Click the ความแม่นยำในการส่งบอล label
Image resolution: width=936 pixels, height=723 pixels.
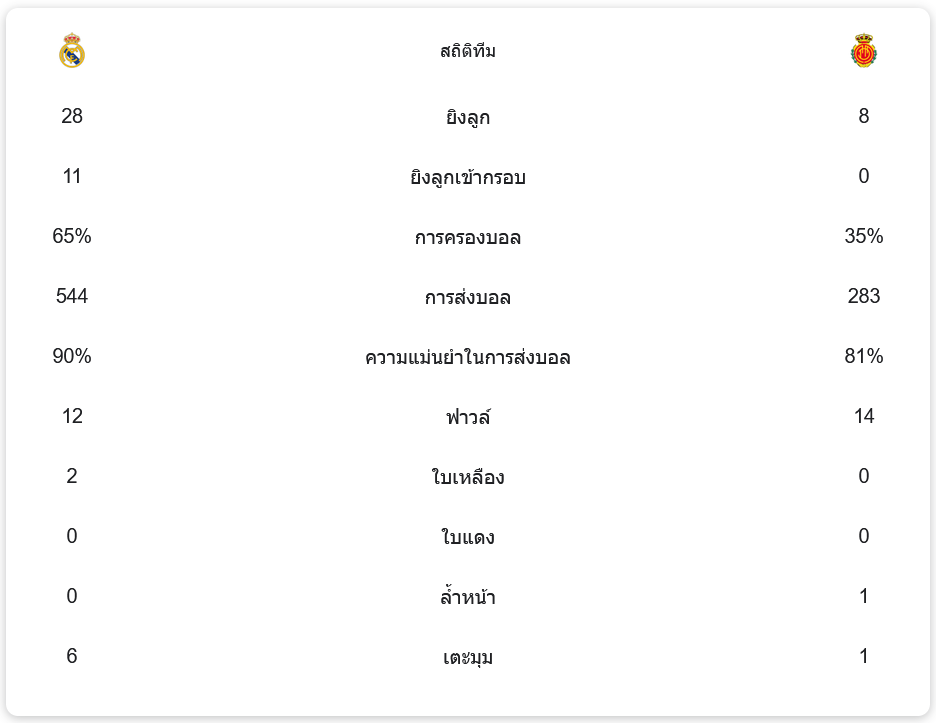pos(468,357)
